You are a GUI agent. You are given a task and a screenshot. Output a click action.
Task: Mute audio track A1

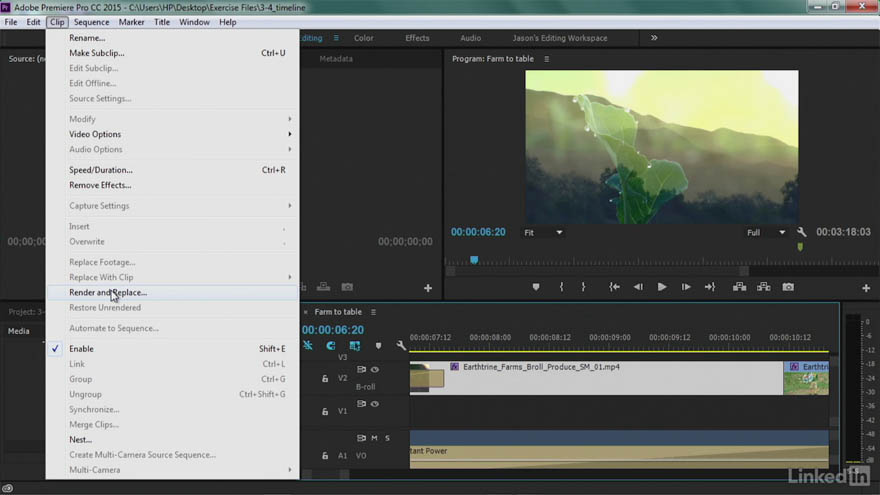[374, 438]
